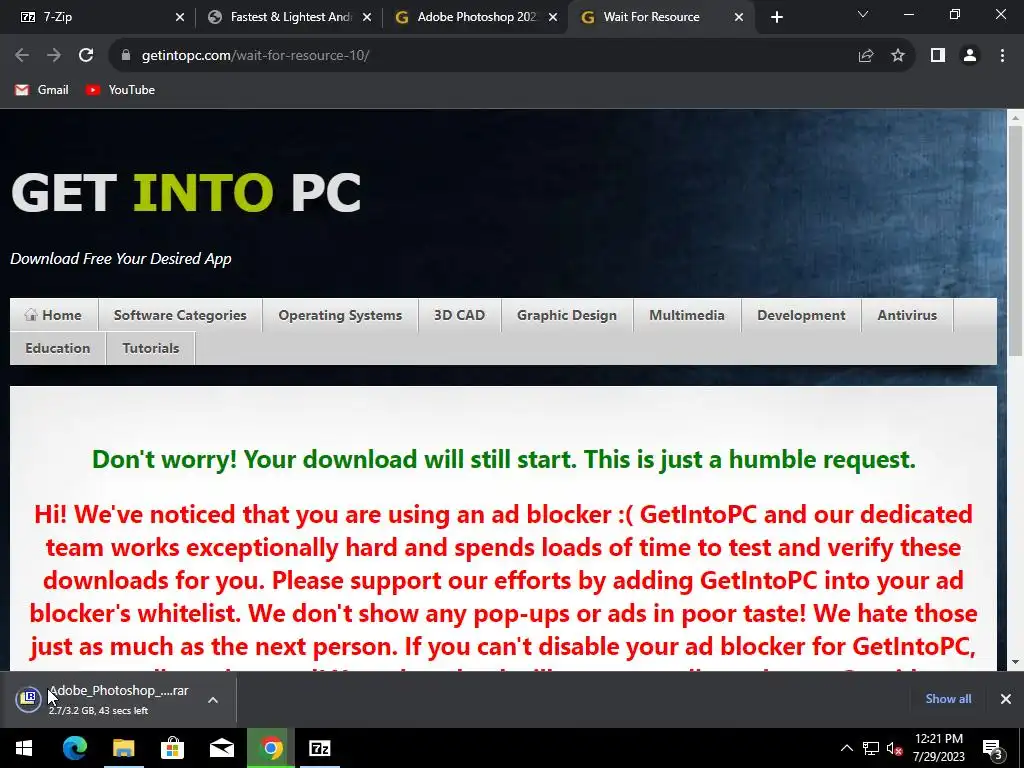Open the YouTube bookmark
Image resolution: width=1024 pixels, height=768 pixels.
(x=120, y=90)
